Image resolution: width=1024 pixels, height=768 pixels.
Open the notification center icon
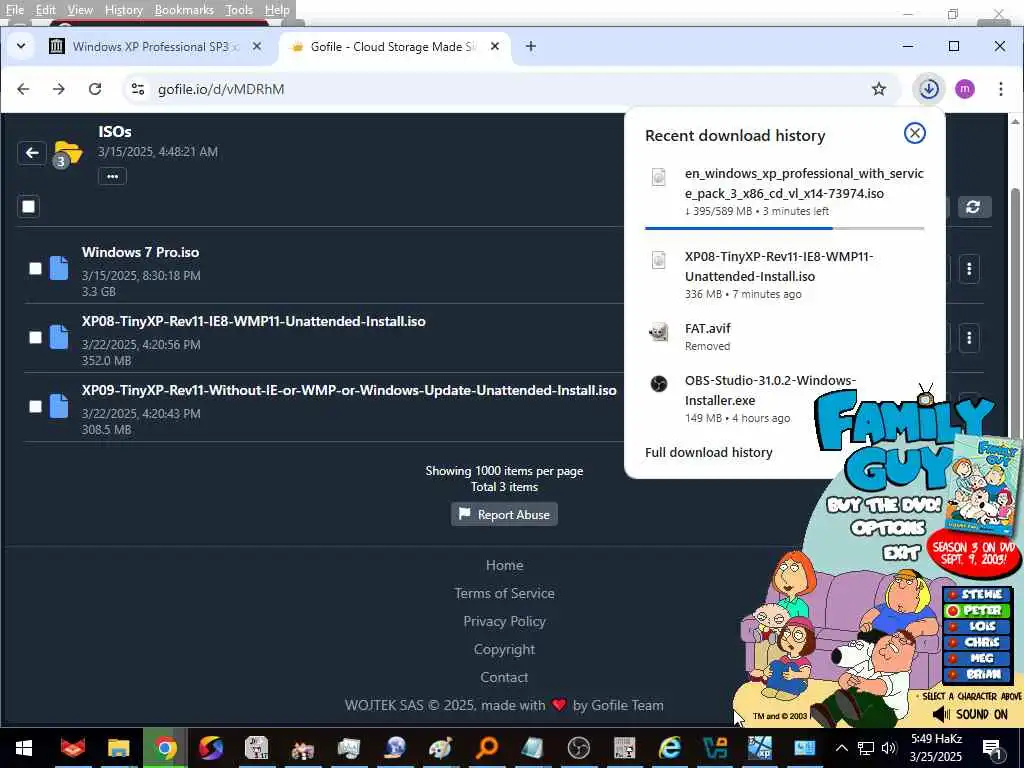(992, 749)
